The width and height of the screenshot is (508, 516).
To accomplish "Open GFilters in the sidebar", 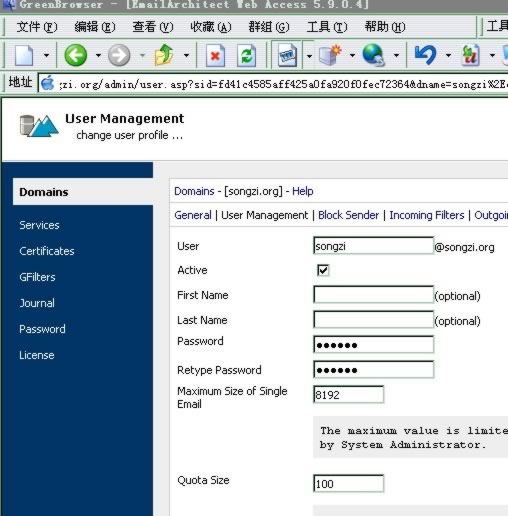I will coord(37,277).
